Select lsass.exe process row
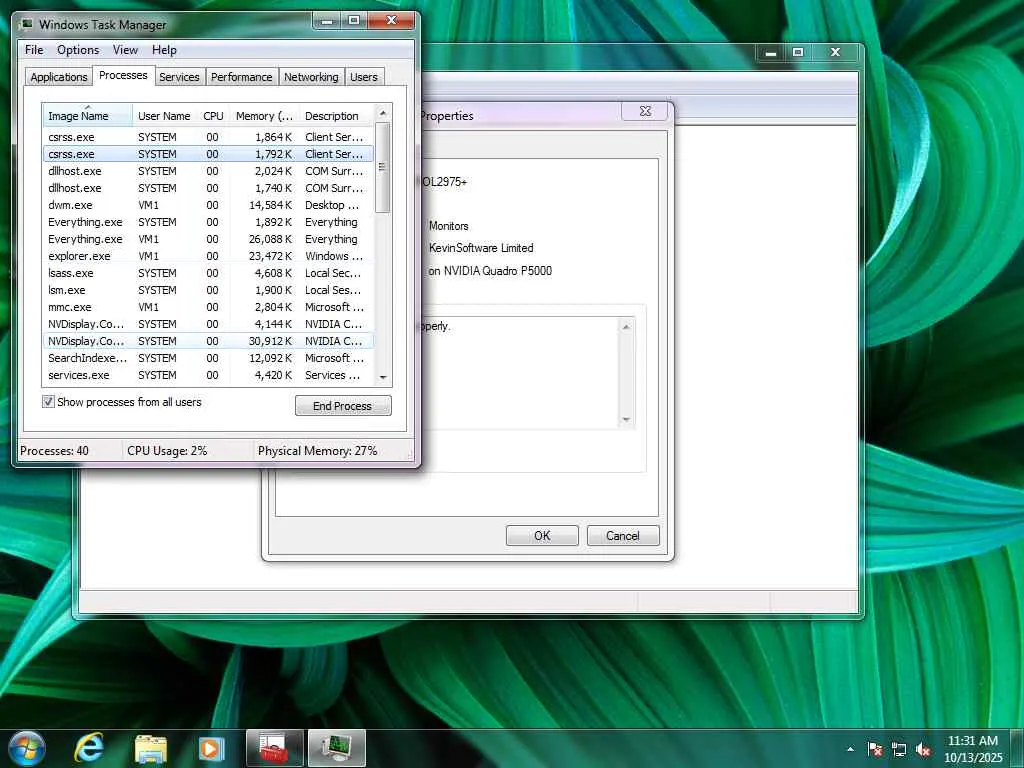 click(x=208, y=273)
